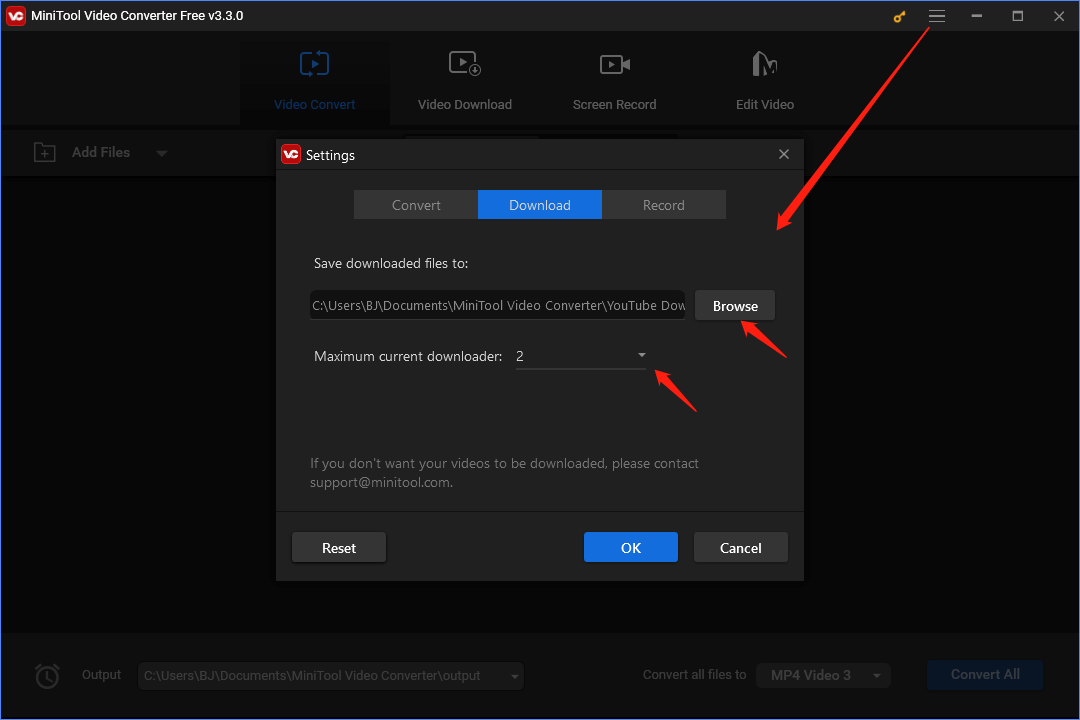Maximize the MiniTool window
The width and height of the screenshot is (1080, 720).
(x=1017, y=16)
